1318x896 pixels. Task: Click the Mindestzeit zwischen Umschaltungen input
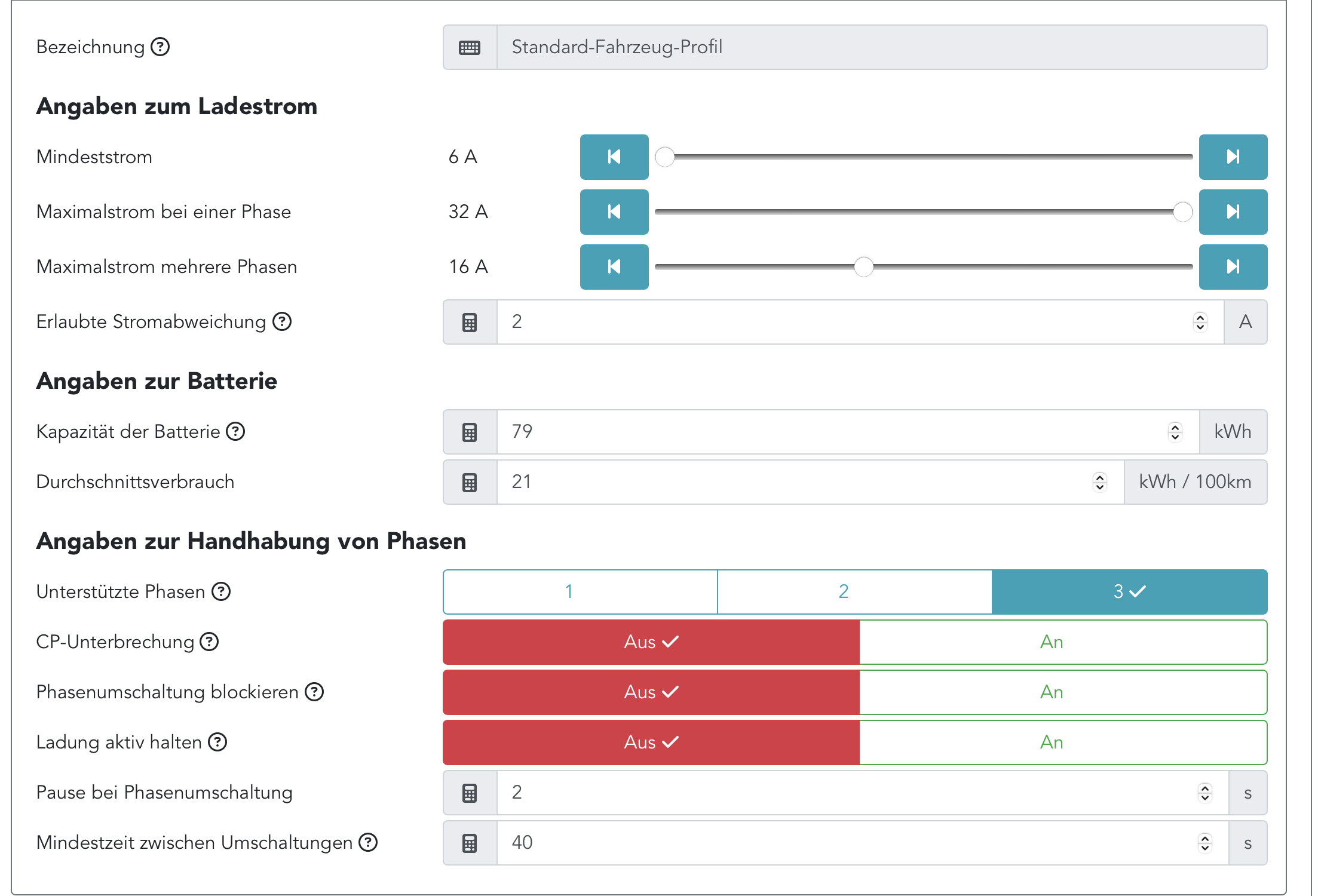[848, 843]
